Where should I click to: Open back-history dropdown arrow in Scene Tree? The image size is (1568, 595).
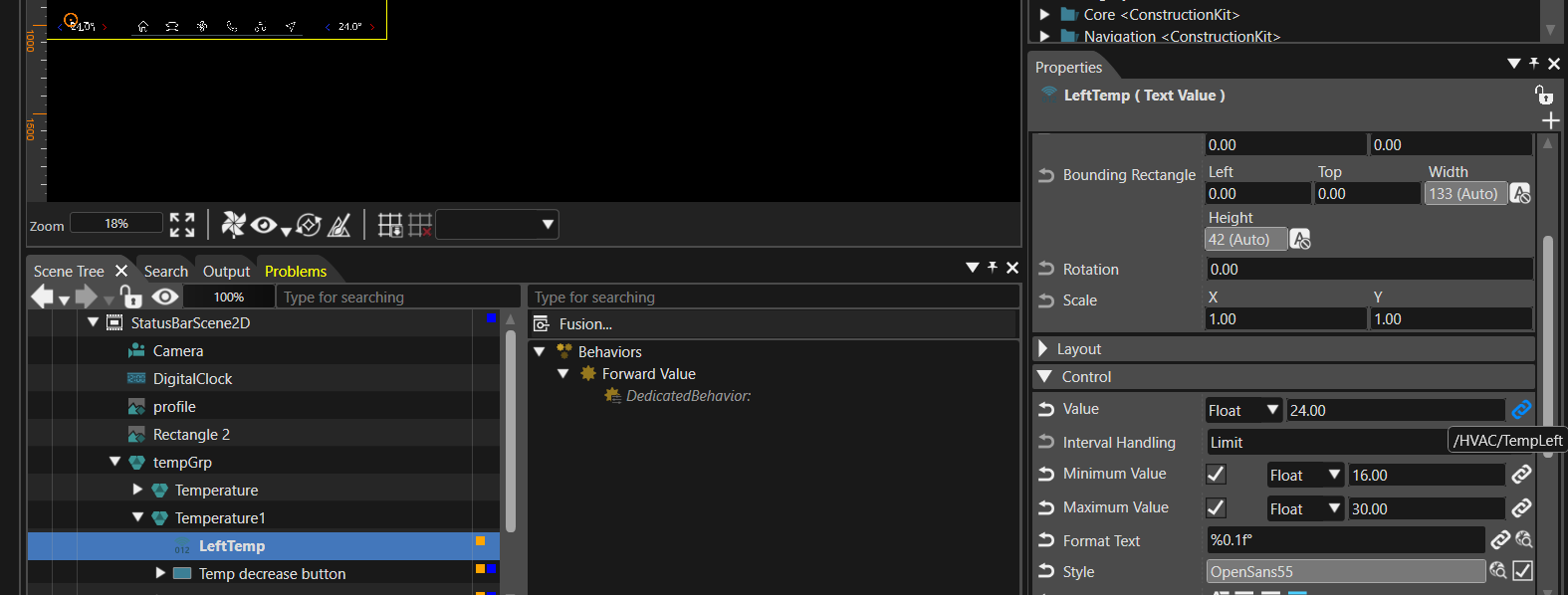coord(64,300)
